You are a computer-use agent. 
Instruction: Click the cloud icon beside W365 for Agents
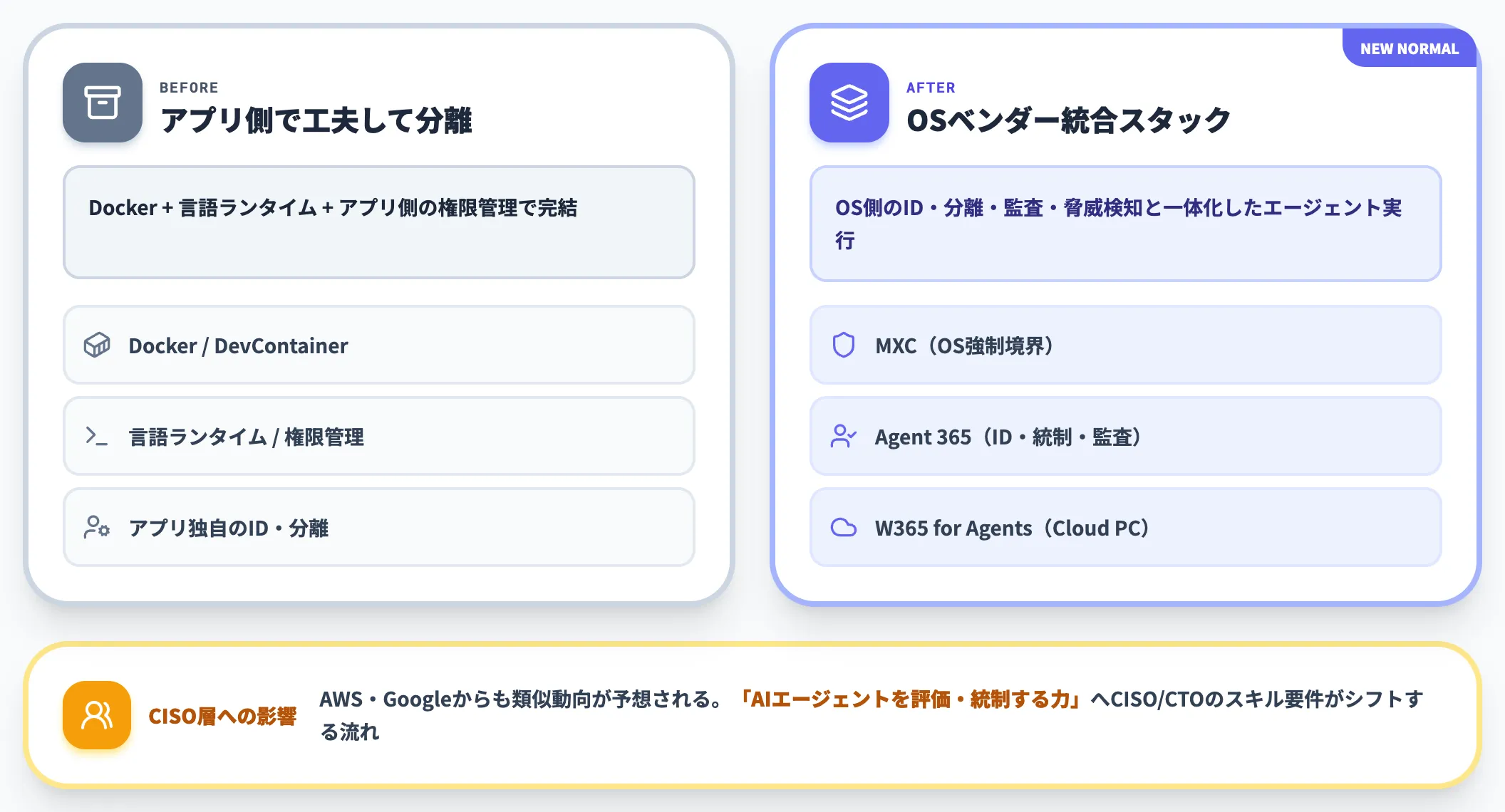click(x=844, y=528)
